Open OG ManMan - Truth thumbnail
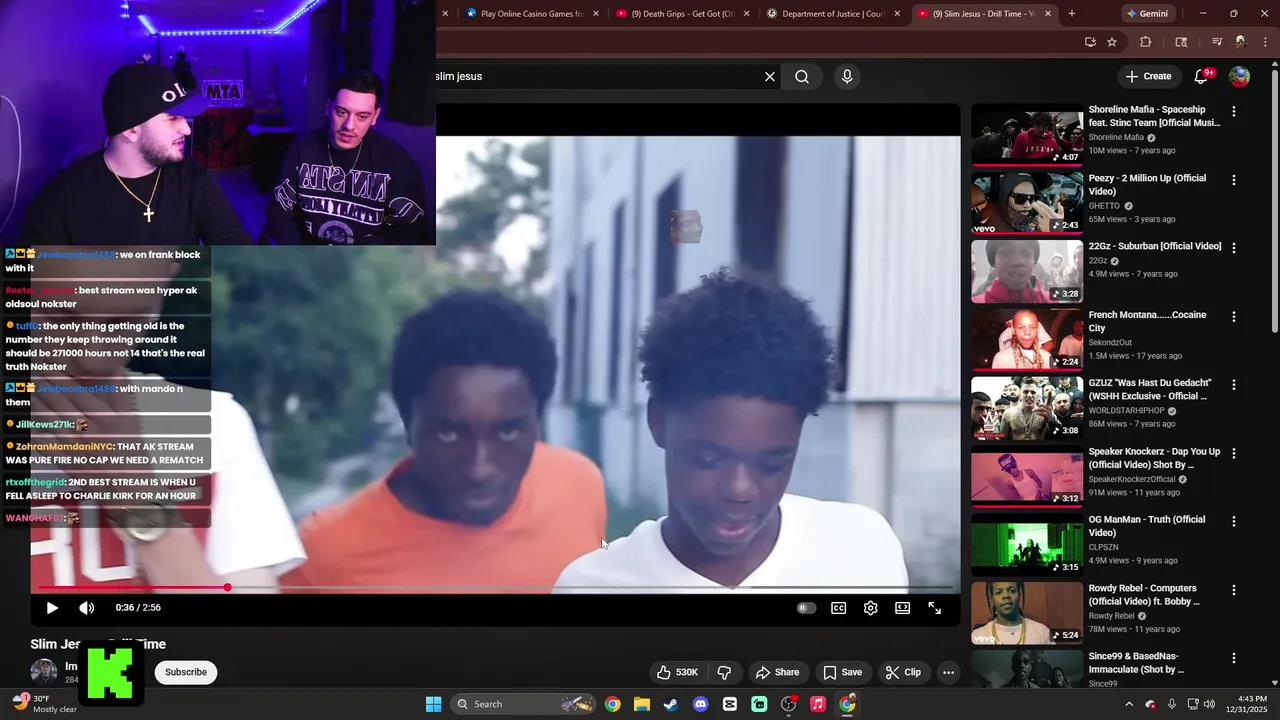Image resolution: width=1280 pixels, height=720 pixels. [1027, 545]
